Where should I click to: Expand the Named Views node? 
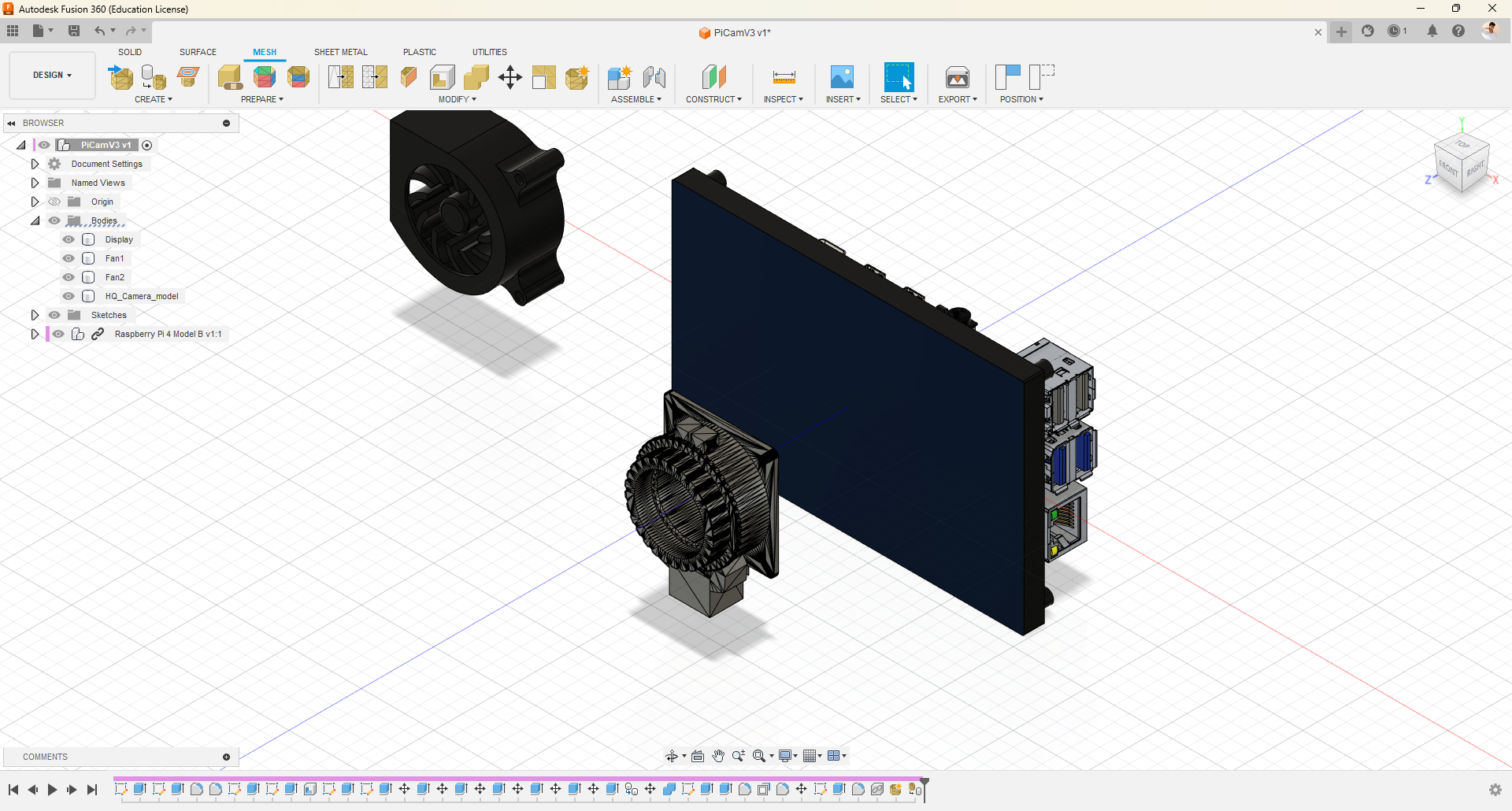pos(35,183)
